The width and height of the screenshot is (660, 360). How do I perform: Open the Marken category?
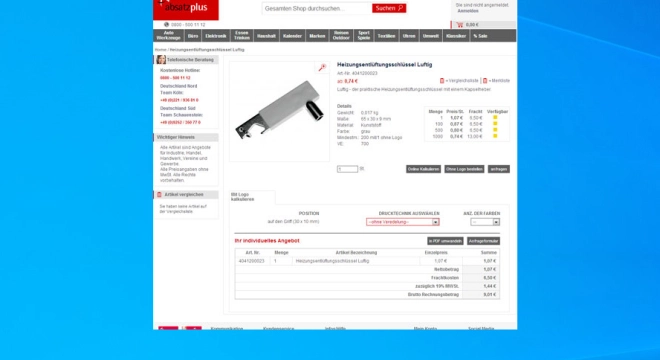[317, 36]
